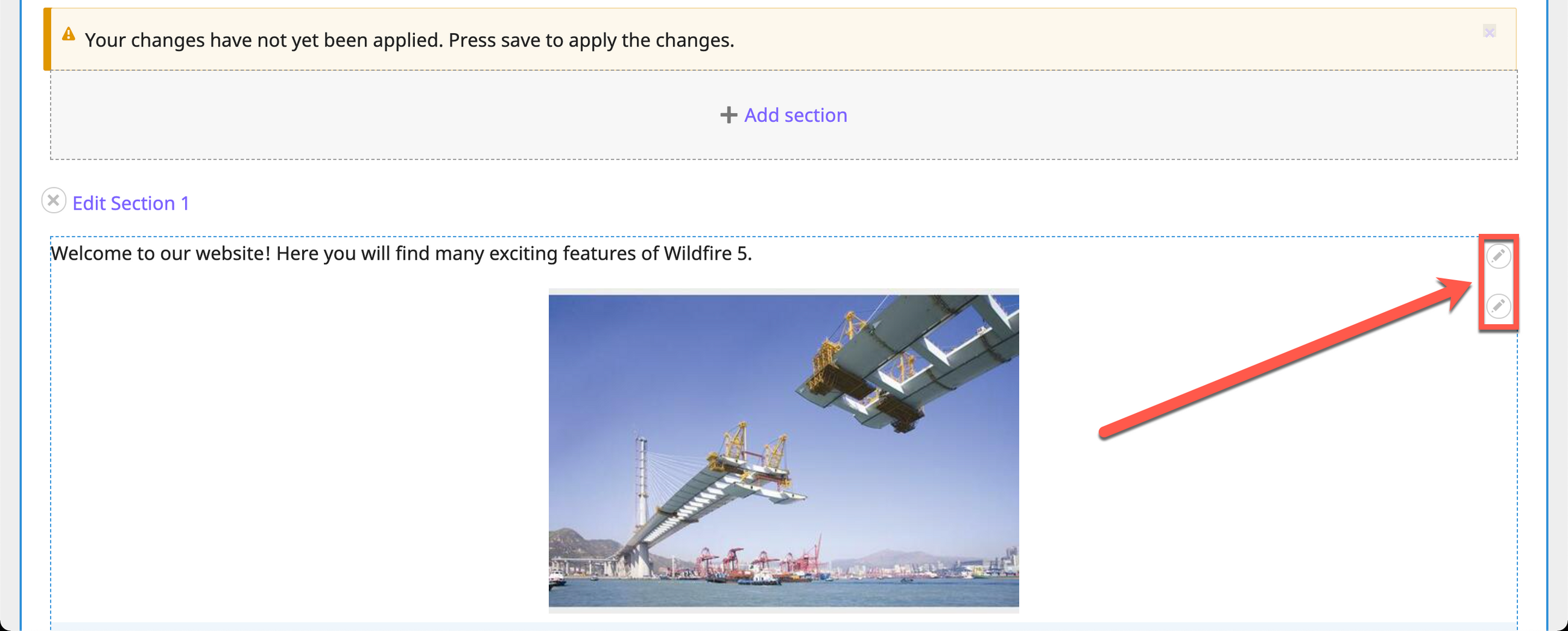1568x631 pixels.
Task: Click the 'Wildfire 5' text in the paragraph
Action: (707, 253)
